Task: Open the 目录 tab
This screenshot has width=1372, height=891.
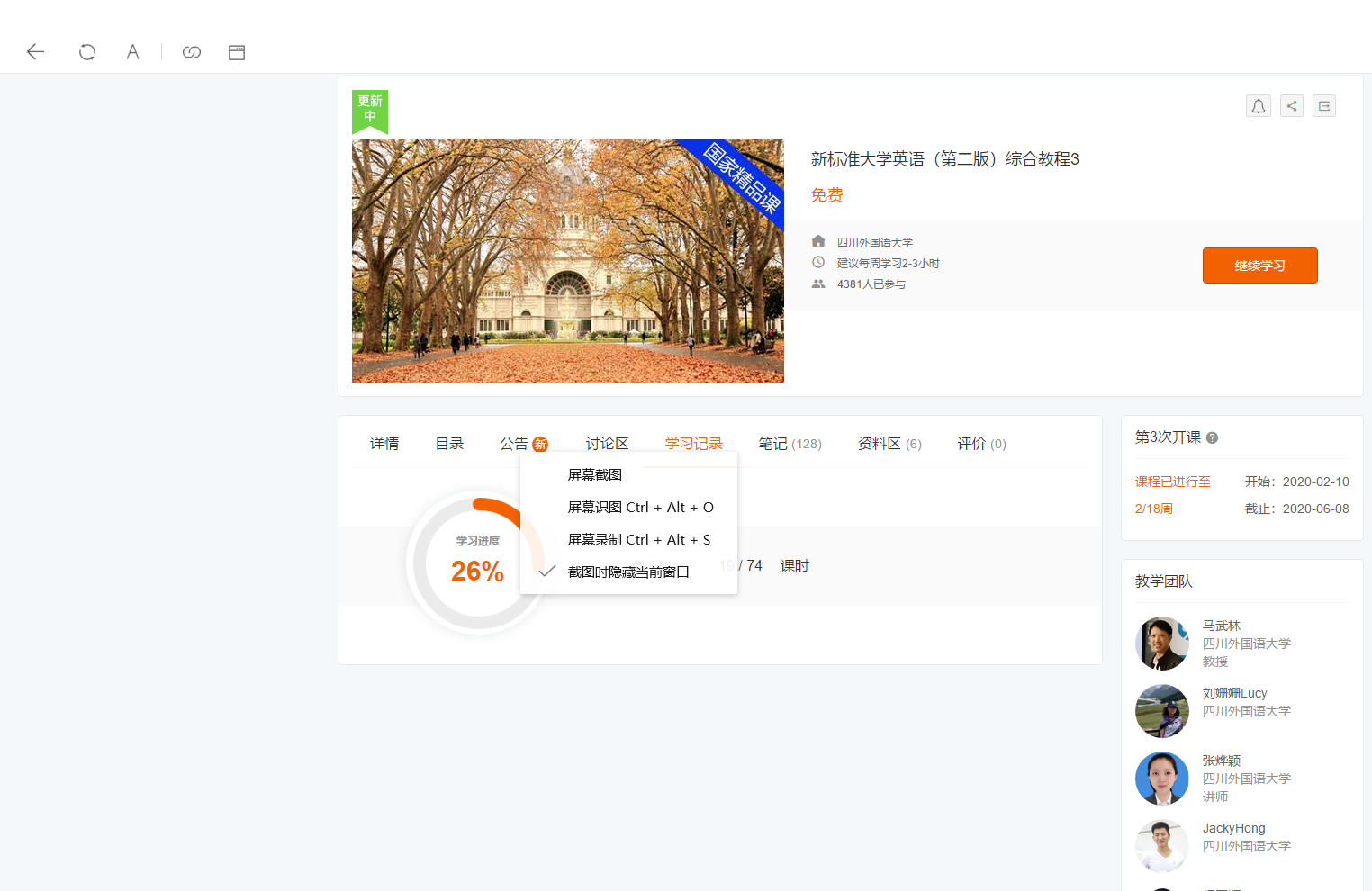Action: (449, 444)
